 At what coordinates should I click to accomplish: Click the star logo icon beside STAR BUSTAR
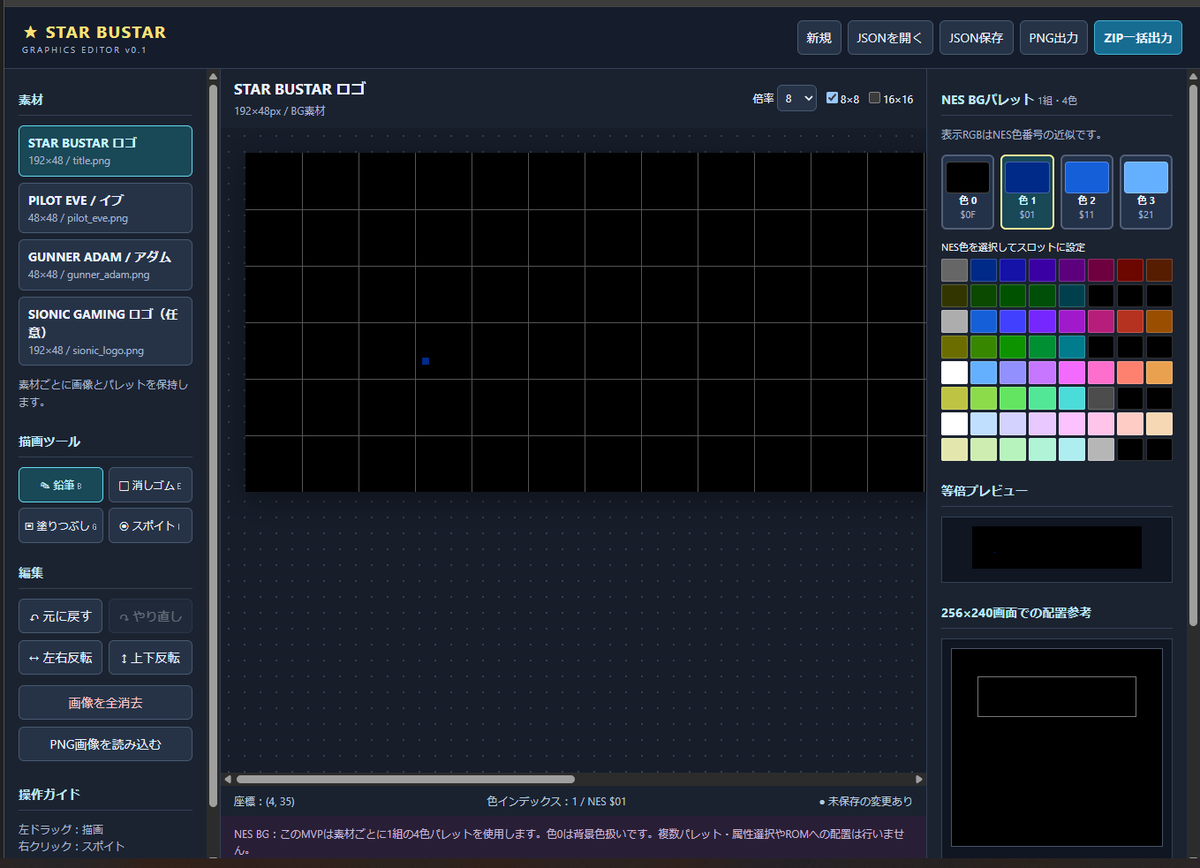pyautogui.click(x=30, y=32)
